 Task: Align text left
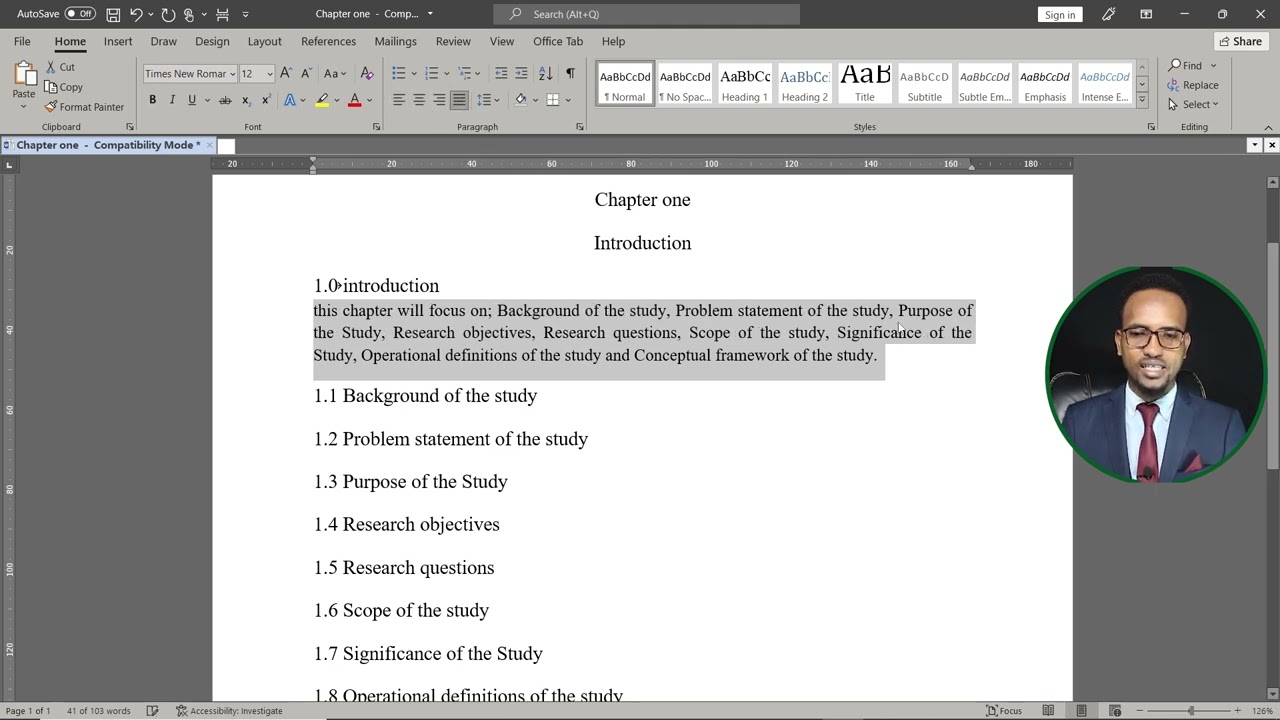click(398, 100)
